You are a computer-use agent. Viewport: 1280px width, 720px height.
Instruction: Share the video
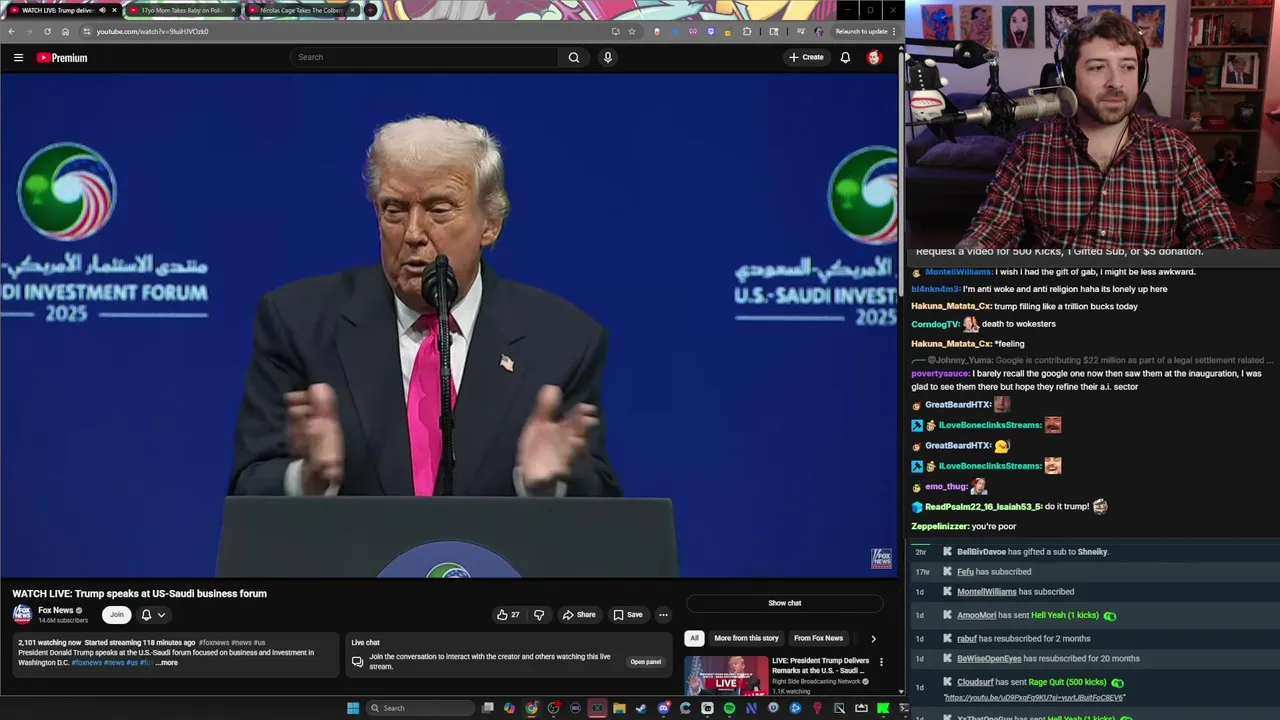pyautogui.click(x=578, y=615)
